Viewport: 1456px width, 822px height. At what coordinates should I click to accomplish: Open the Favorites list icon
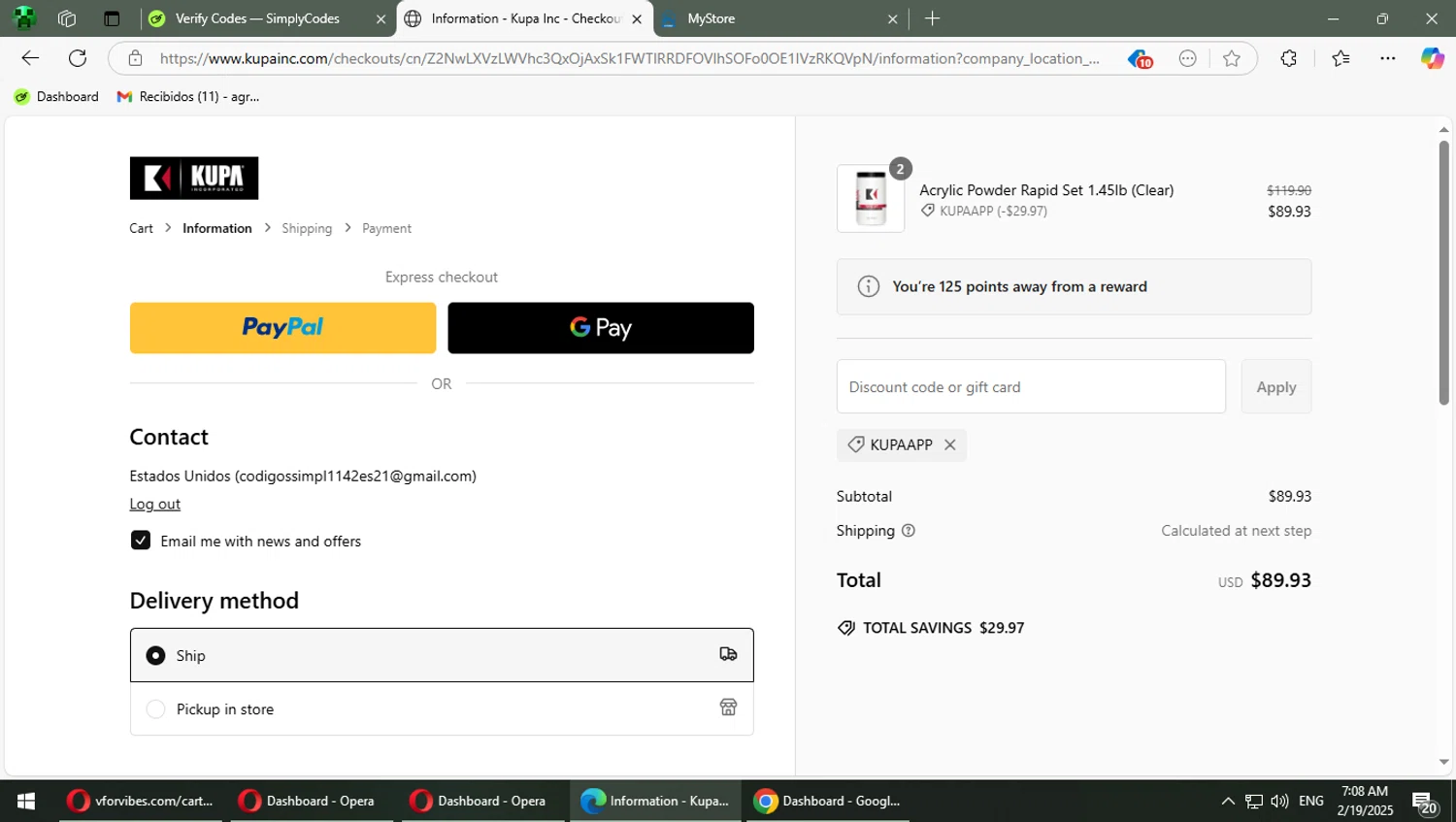point(1340,58)
